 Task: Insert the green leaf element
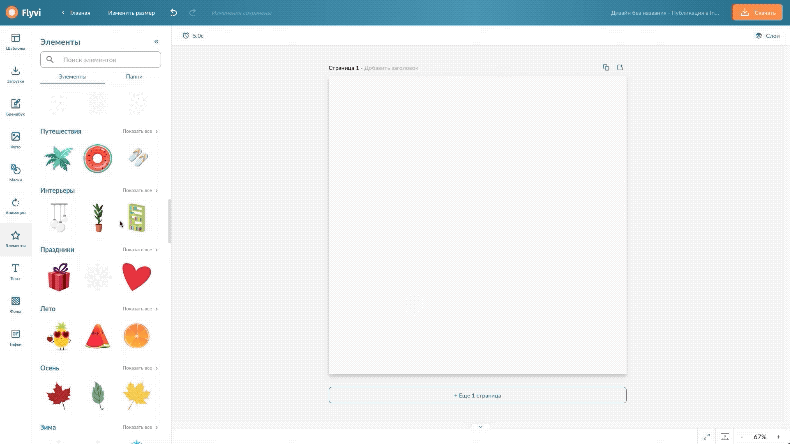pos(98,396)
